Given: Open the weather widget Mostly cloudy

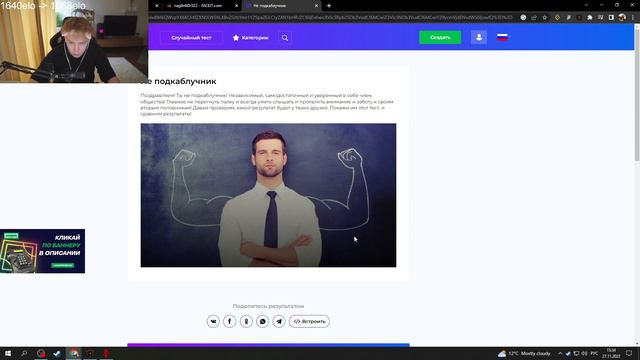Looking at the screenshot, I should (524, 353).
